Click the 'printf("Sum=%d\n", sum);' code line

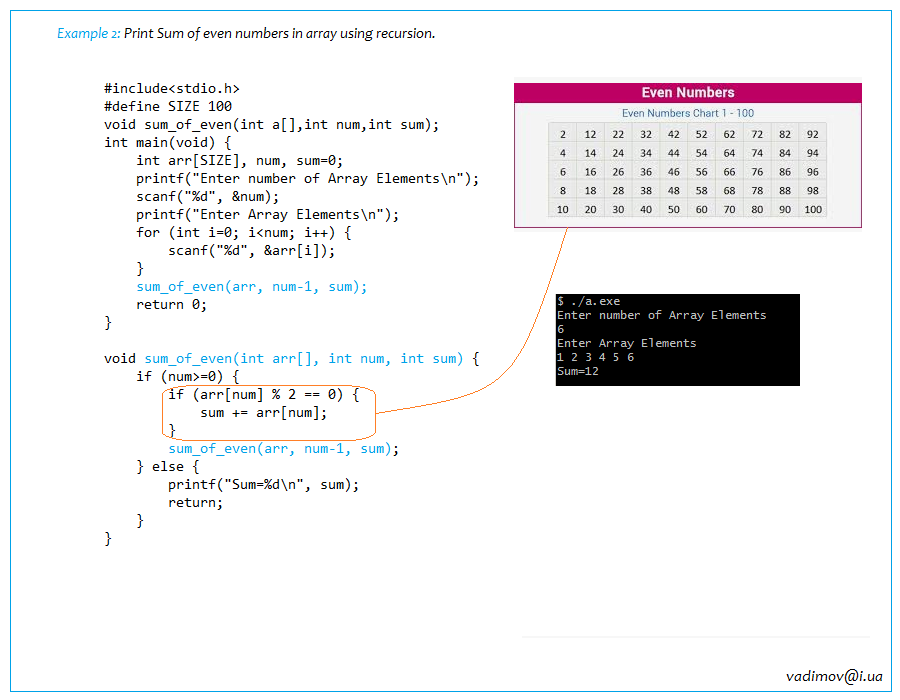click(263, 485)
